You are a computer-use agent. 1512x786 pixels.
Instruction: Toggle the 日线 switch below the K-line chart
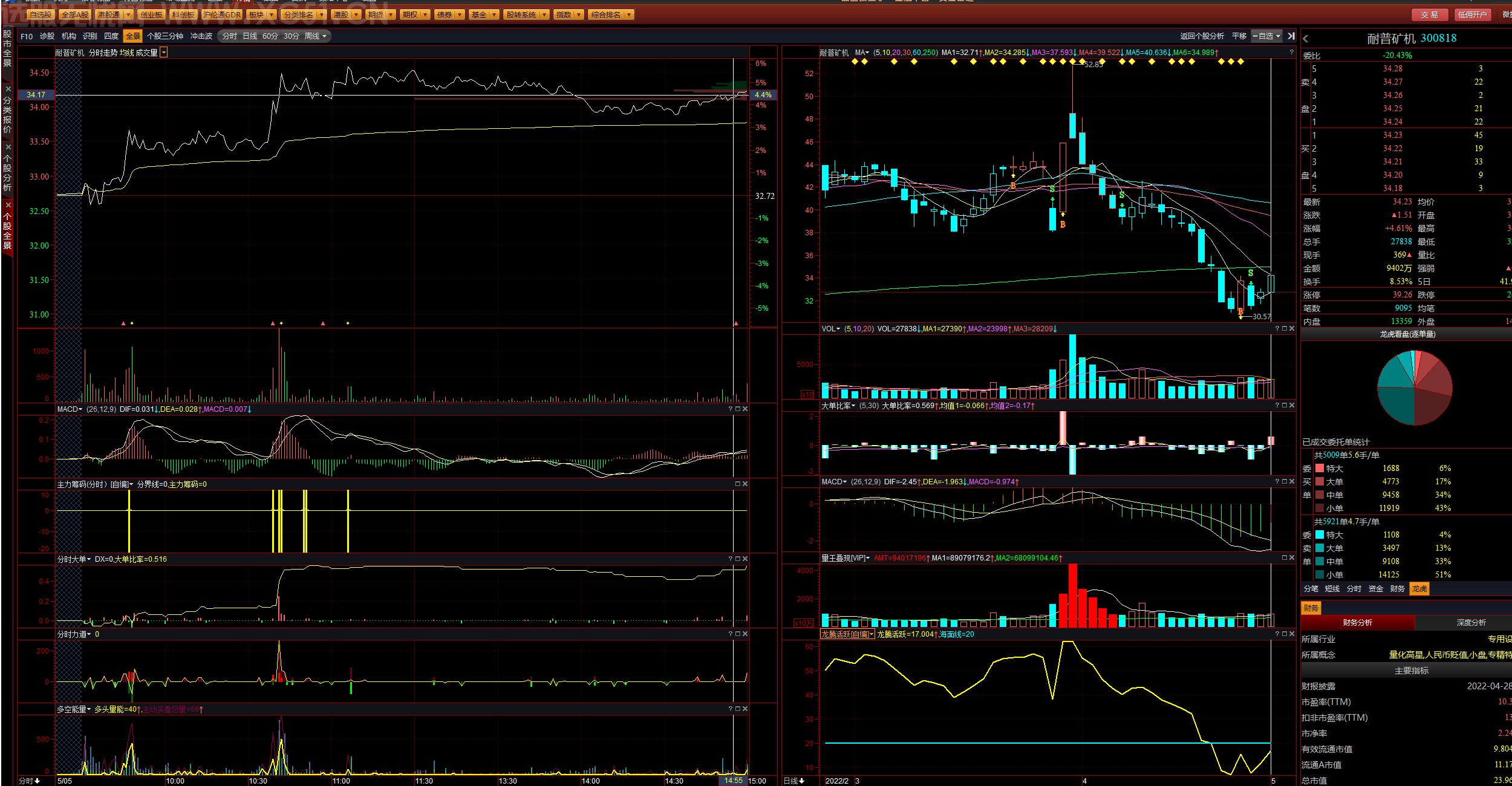(794, 781)
